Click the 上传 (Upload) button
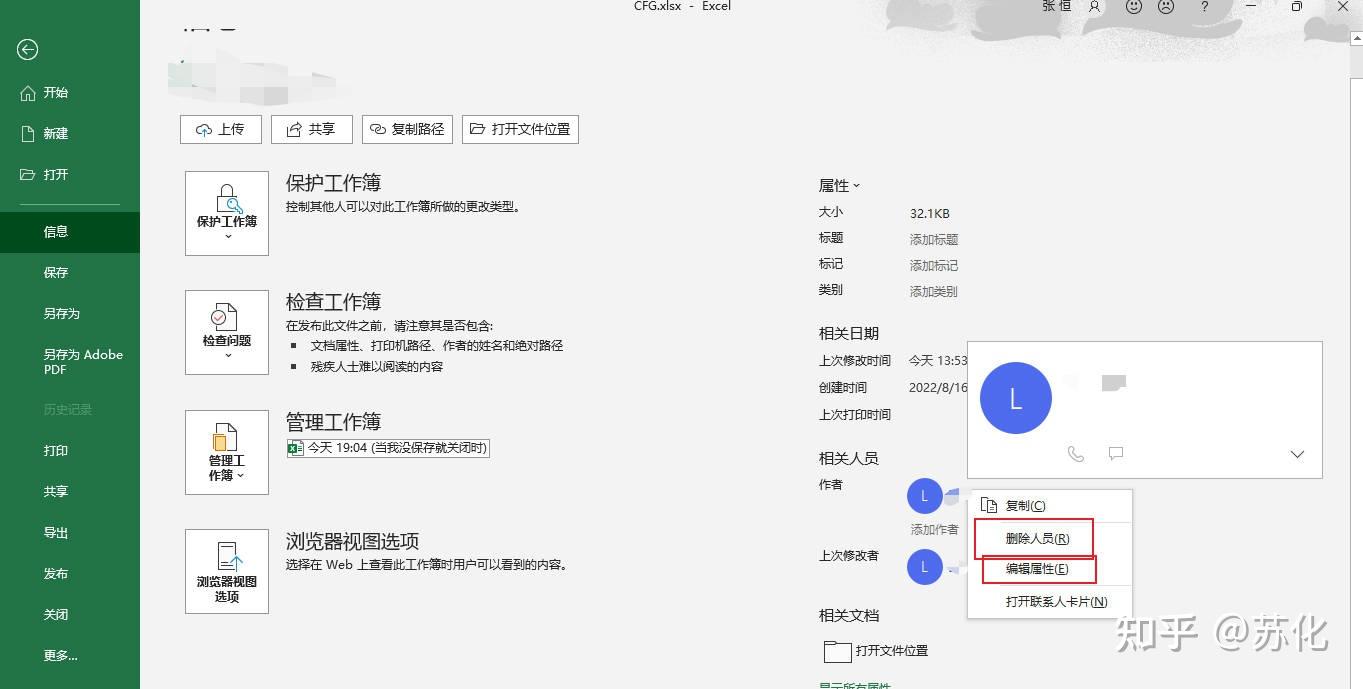Image resolution: width=1363 pixels, height=689 pixels. (220, 129)
